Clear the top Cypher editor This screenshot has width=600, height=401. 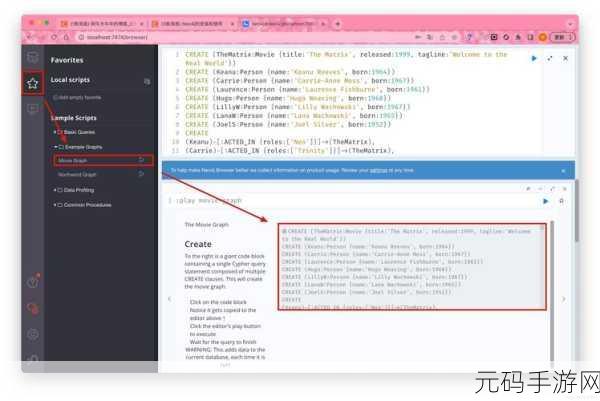coord(566,59)
